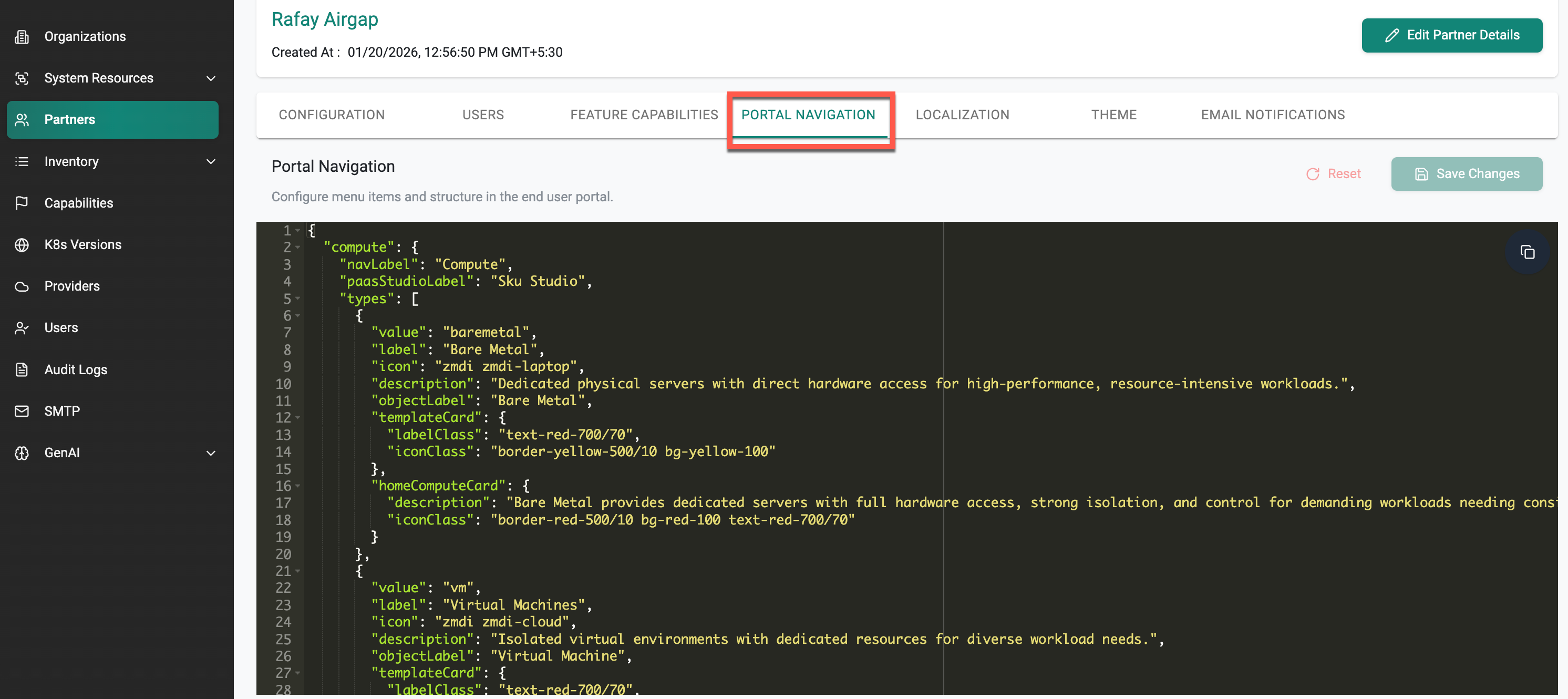Click the Audit Logs document icon
The image size is (1568, 699).
(22, 369)
